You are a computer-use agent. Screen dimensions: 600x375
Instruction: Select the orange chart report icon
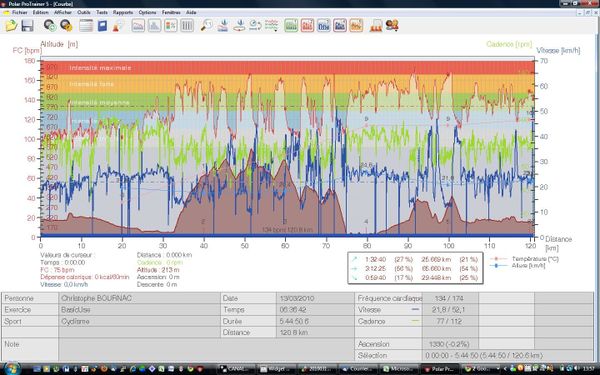pyautogui.click(x=356, y=26)
